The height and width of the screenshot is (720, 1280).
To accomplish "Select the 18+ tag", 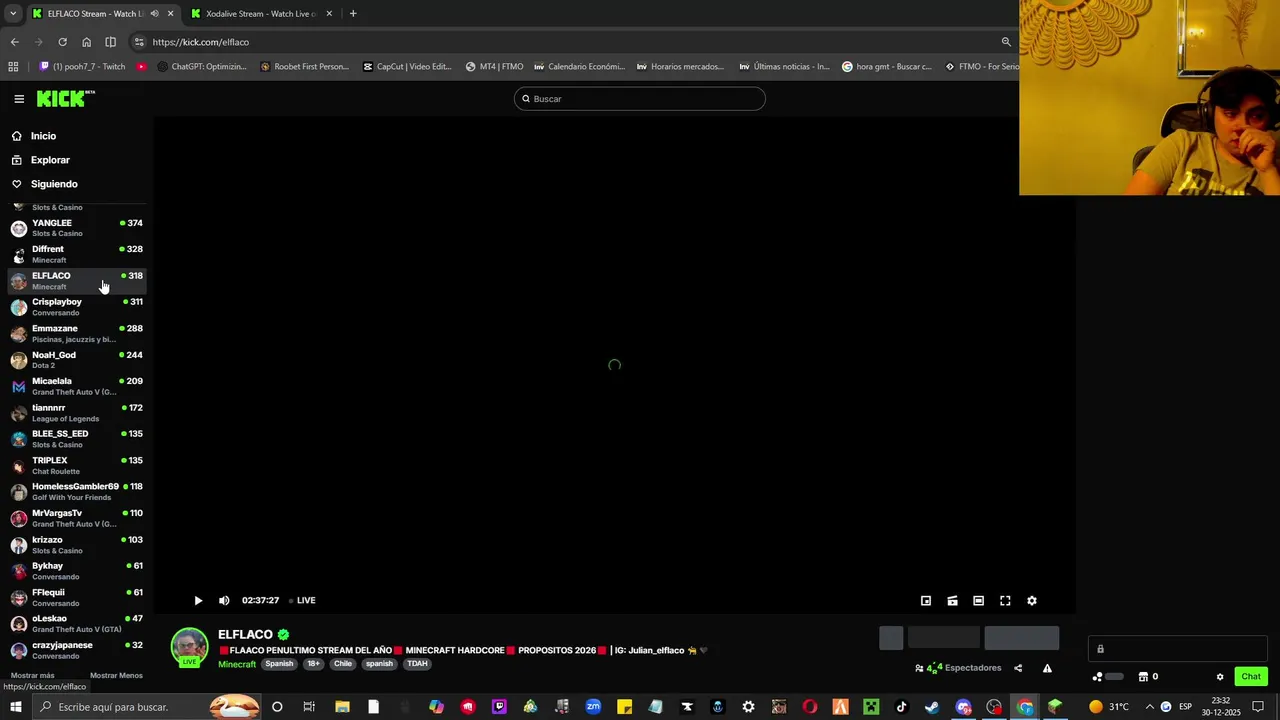I will [313, 664].
